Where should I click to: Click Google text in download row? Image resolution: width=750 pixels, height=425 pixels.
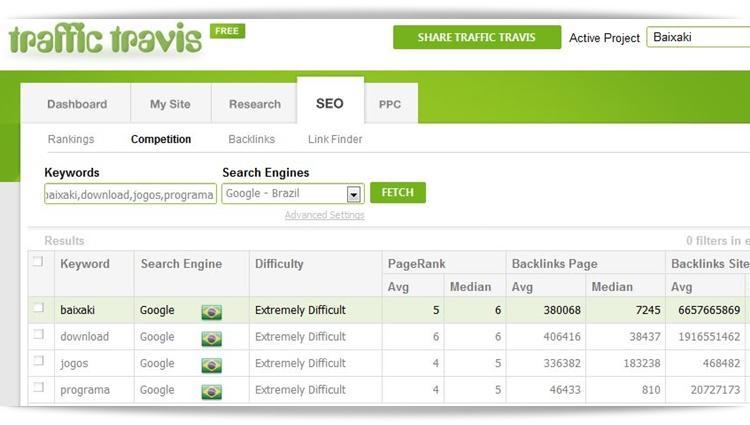point(157,337)
